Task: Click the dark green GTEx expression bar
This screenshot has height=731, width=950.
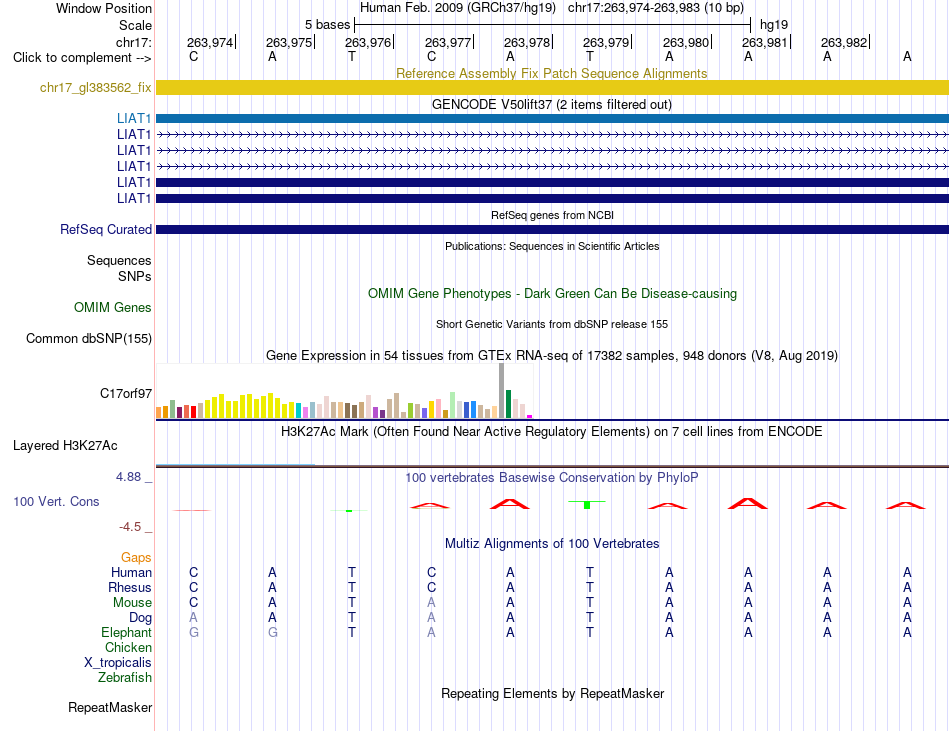Action: point(508,404)
